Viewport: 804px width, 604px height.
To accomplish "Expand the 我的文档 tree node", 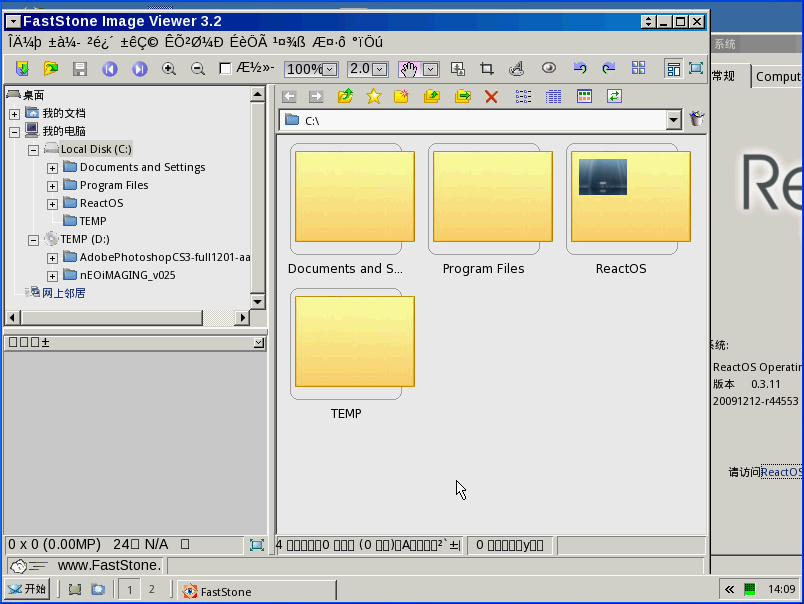I will pyautogui.click(x=14, y=114).
